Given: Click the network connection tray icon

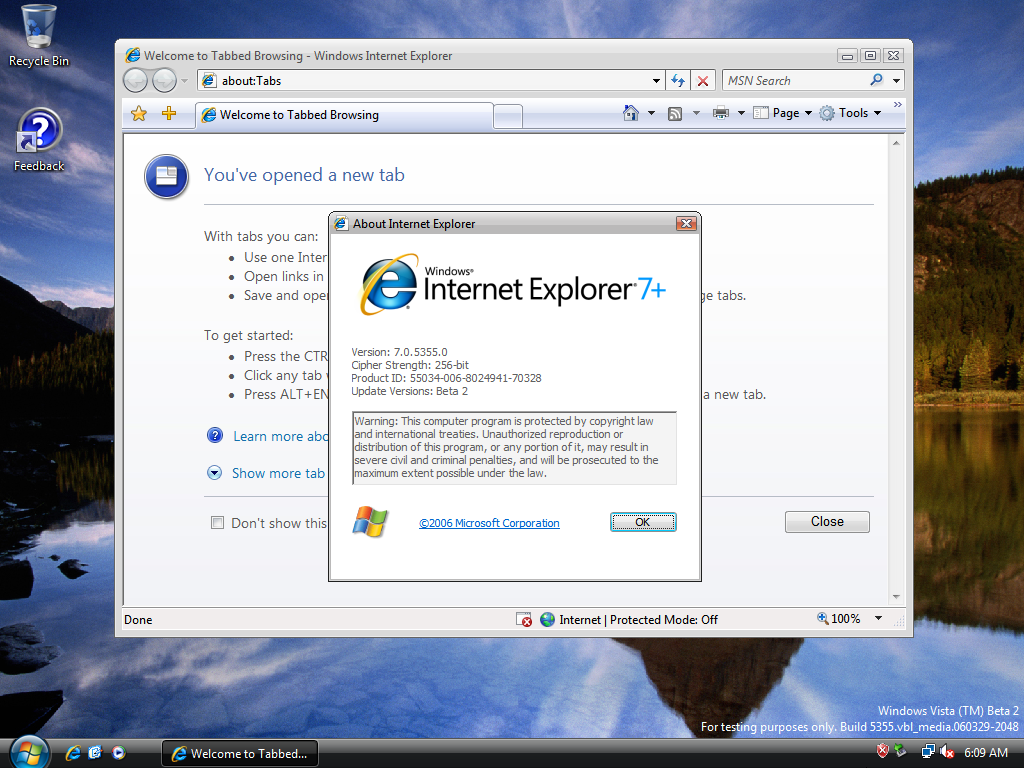Looking at the screenshot, I should 927,752.
